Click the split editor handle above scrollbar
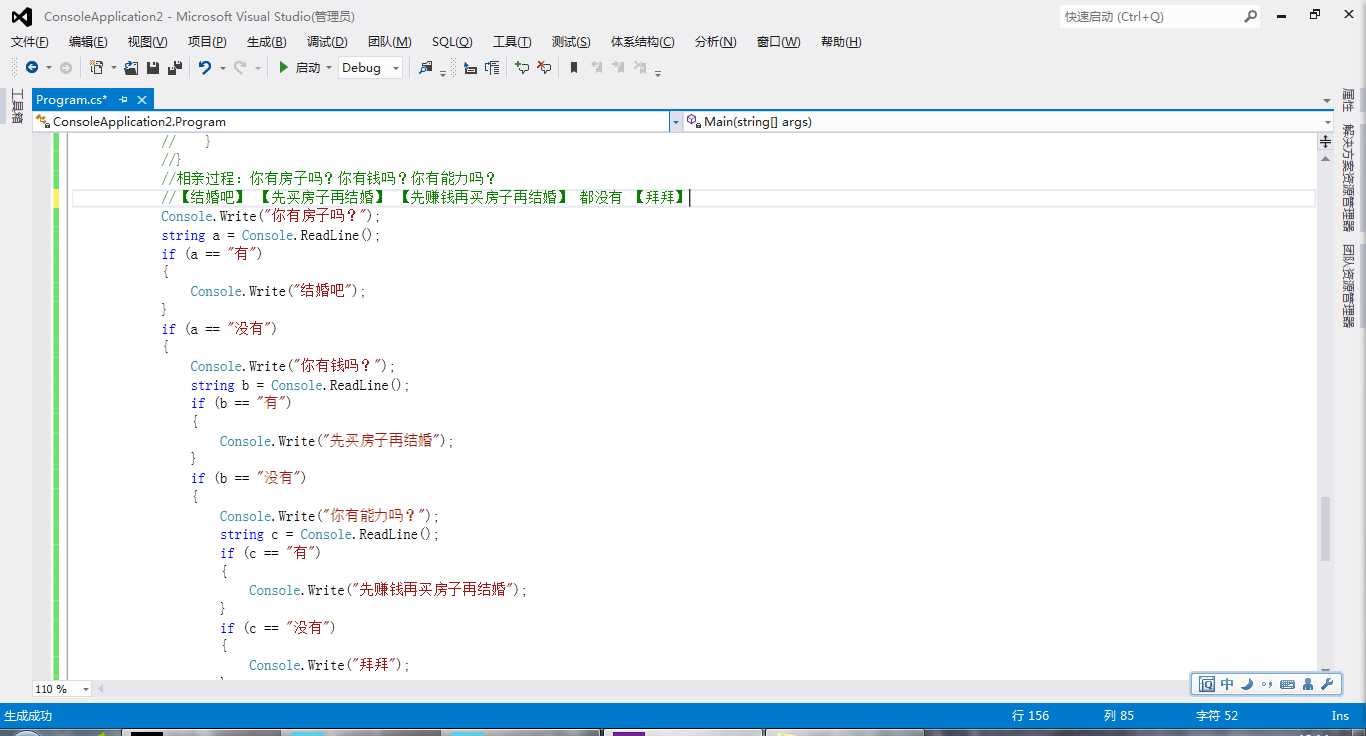 coord(1325,142)
